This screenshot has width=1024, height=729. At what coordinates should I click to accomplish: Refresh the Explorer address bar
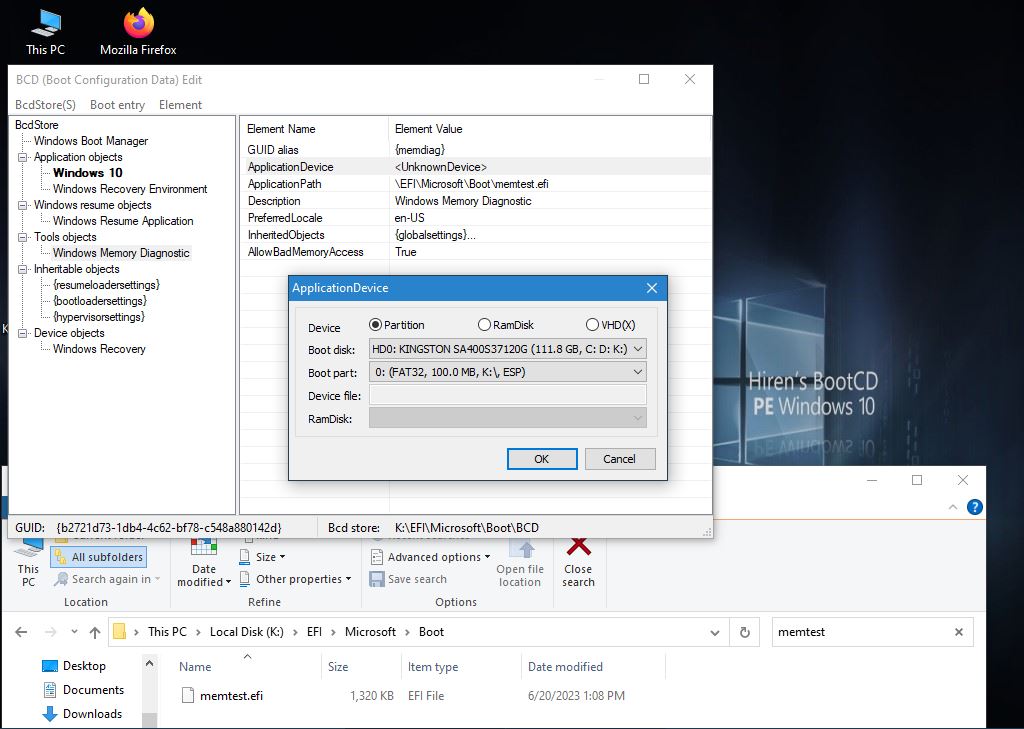tap(744, 632)
